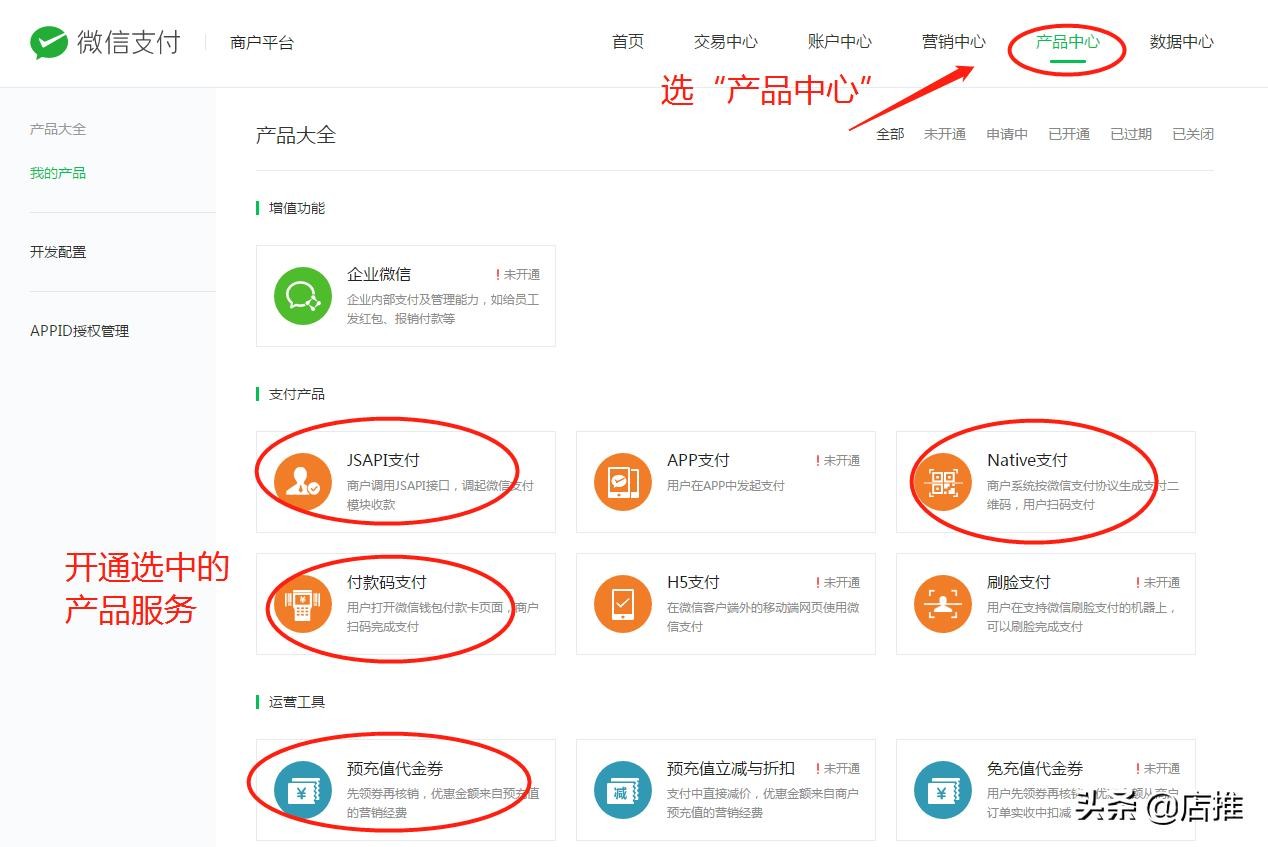Select 我的产品 in the sidebar

[x=58, y=173]
